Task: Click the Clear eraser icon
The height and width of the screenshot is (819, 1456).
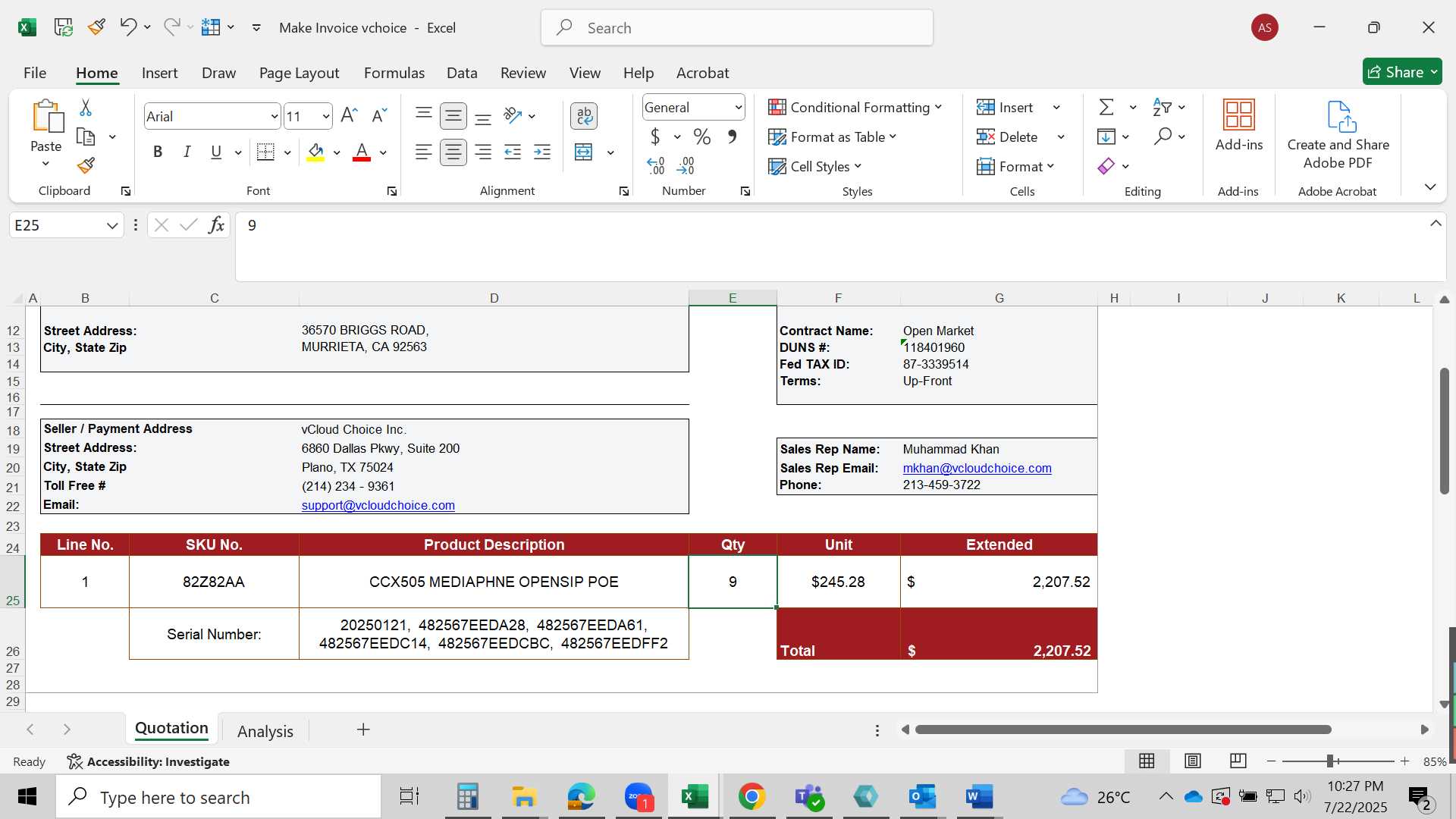Action: 1106,166
